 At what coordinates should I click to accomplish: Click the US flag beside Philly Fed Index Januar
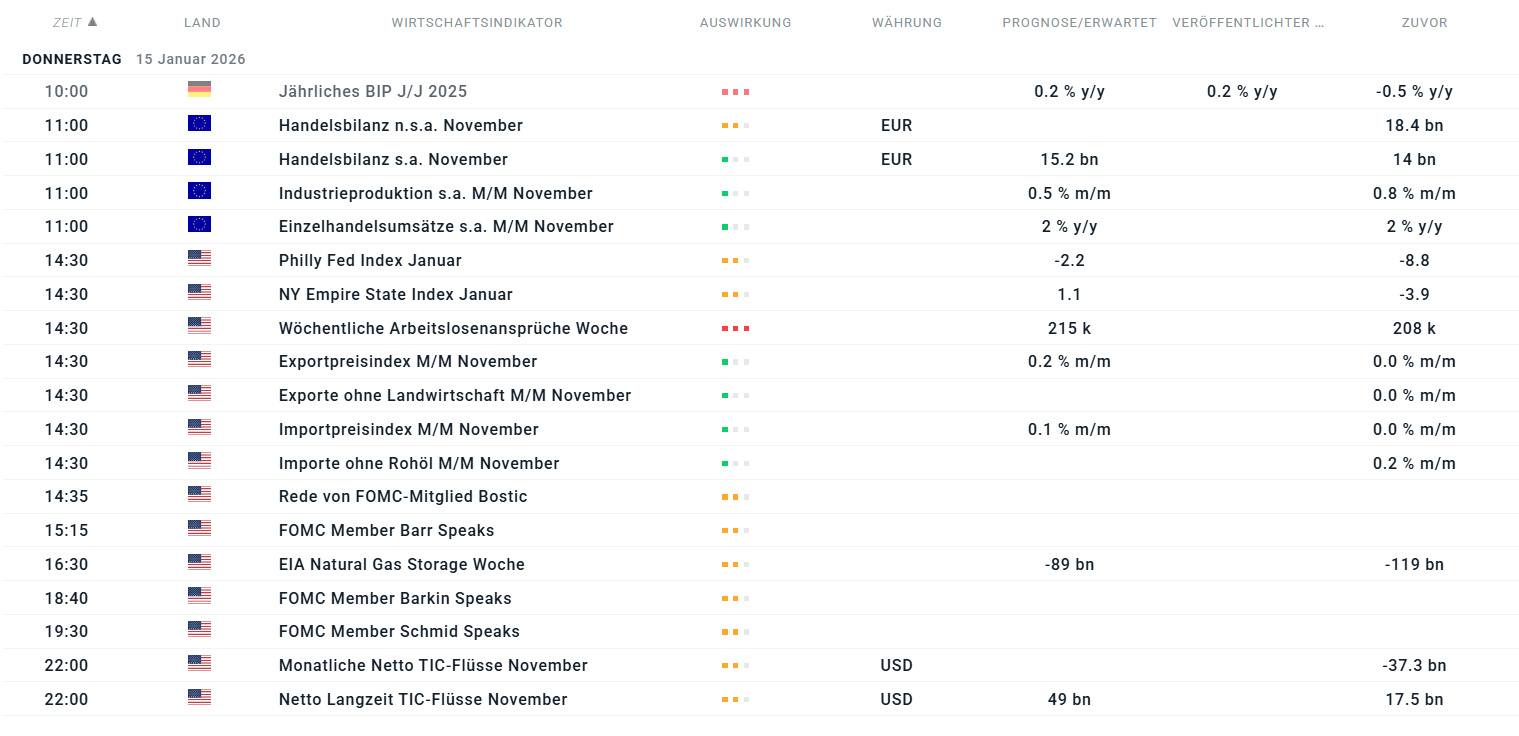point(199,259)
